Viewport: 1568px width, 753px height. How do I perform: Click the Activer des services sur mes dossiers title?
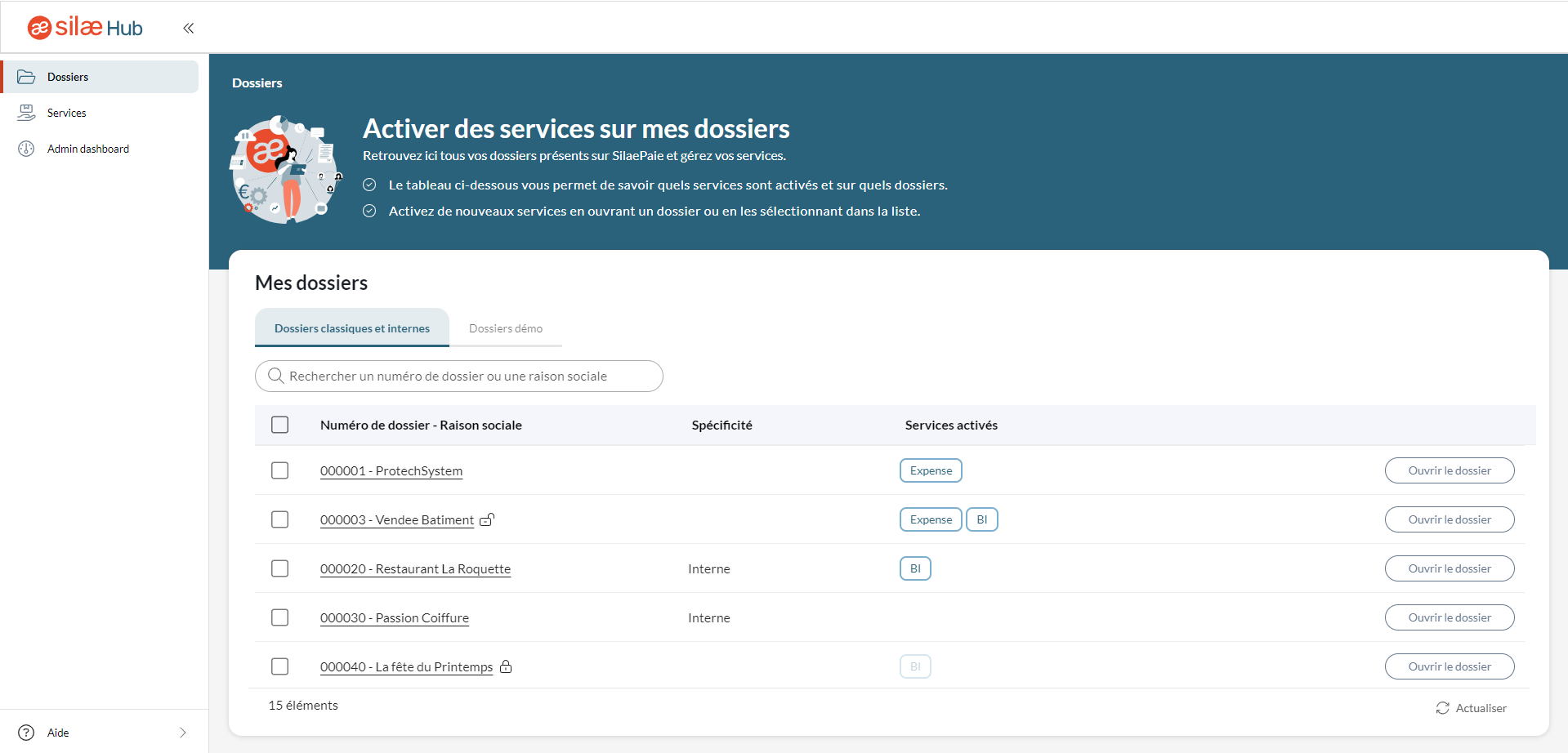coord(576,128)
